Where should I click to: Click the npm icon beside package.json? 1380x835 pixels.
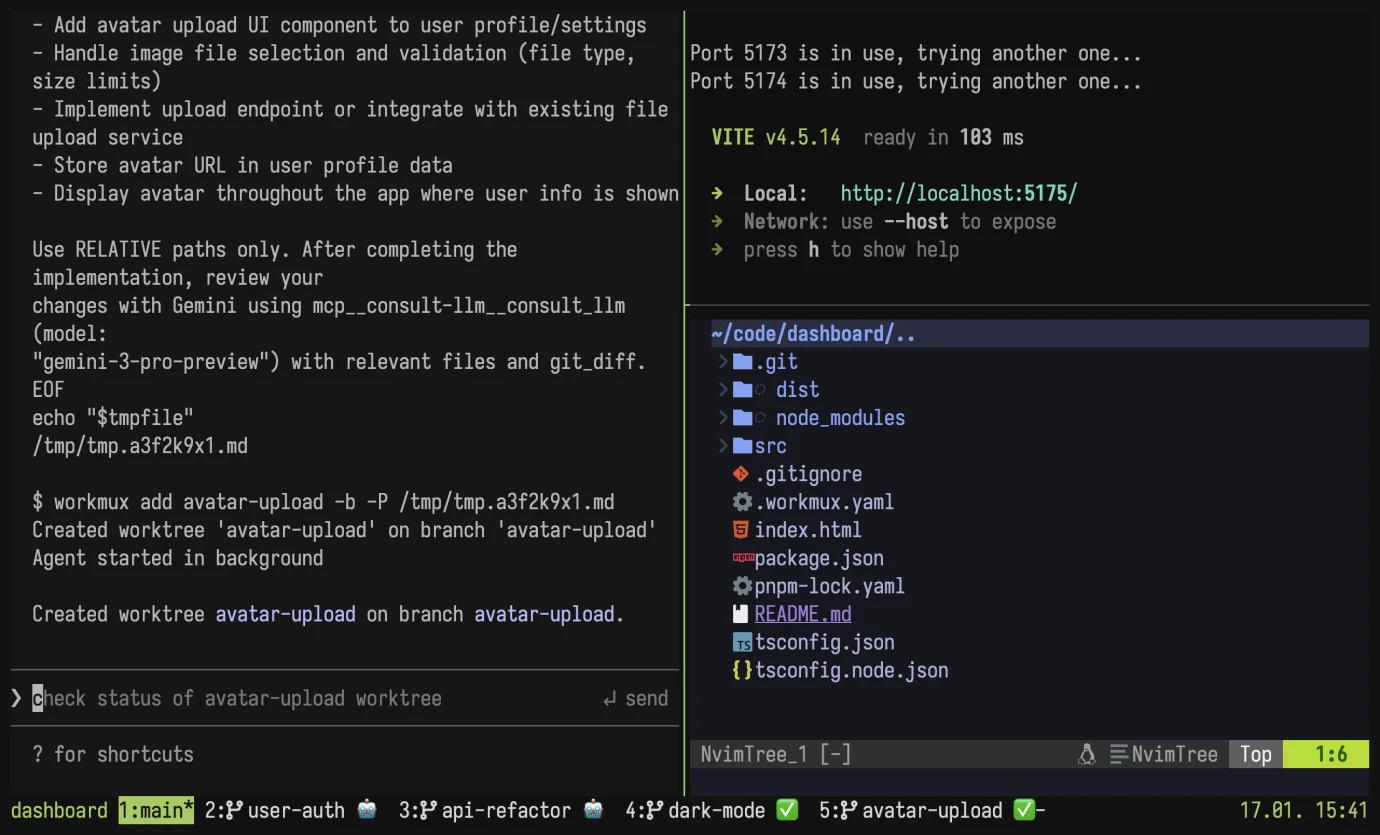(x=743, y=557)
